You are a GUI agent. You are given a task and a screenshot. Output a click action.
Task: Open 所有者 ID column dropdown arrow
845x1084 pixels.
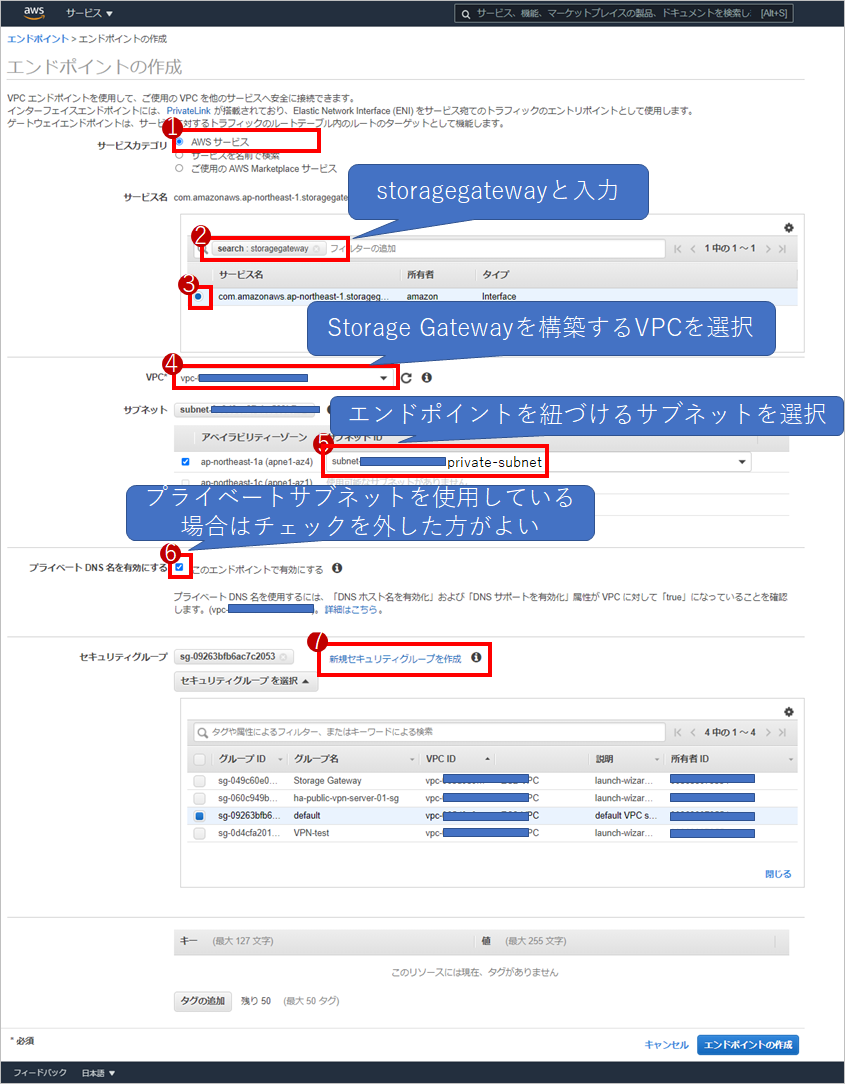click(x=790, y=759)
